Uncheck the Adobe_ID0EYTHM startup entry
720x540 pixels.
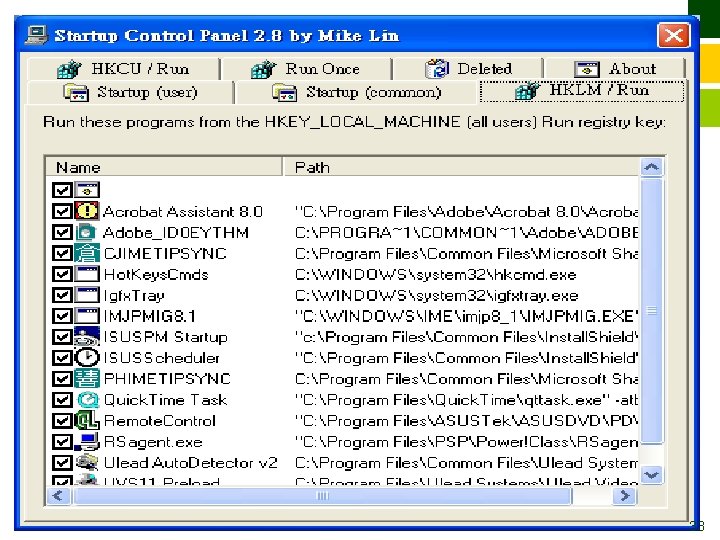coord(62,232)
